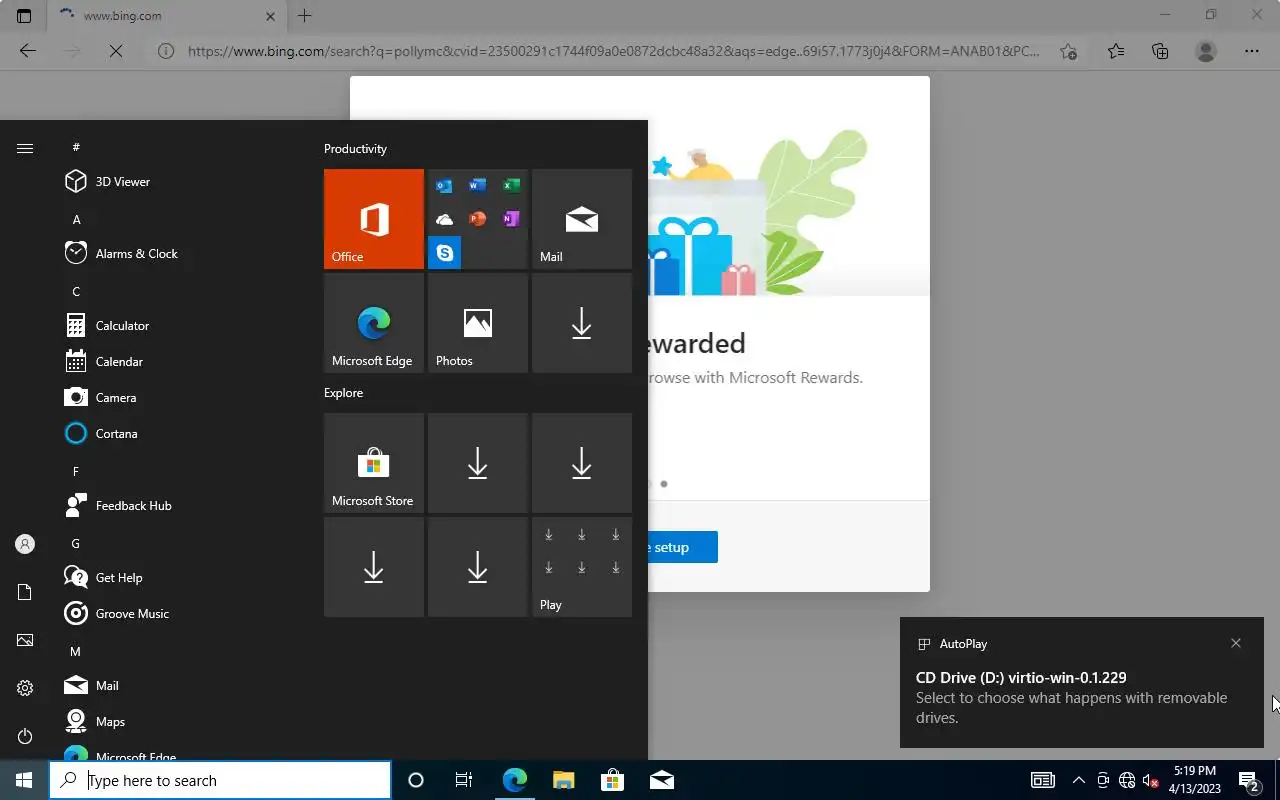Open the Edge Favorites panel
The width and height of the screenshot is (1280, 800).
click(1116, 51)
